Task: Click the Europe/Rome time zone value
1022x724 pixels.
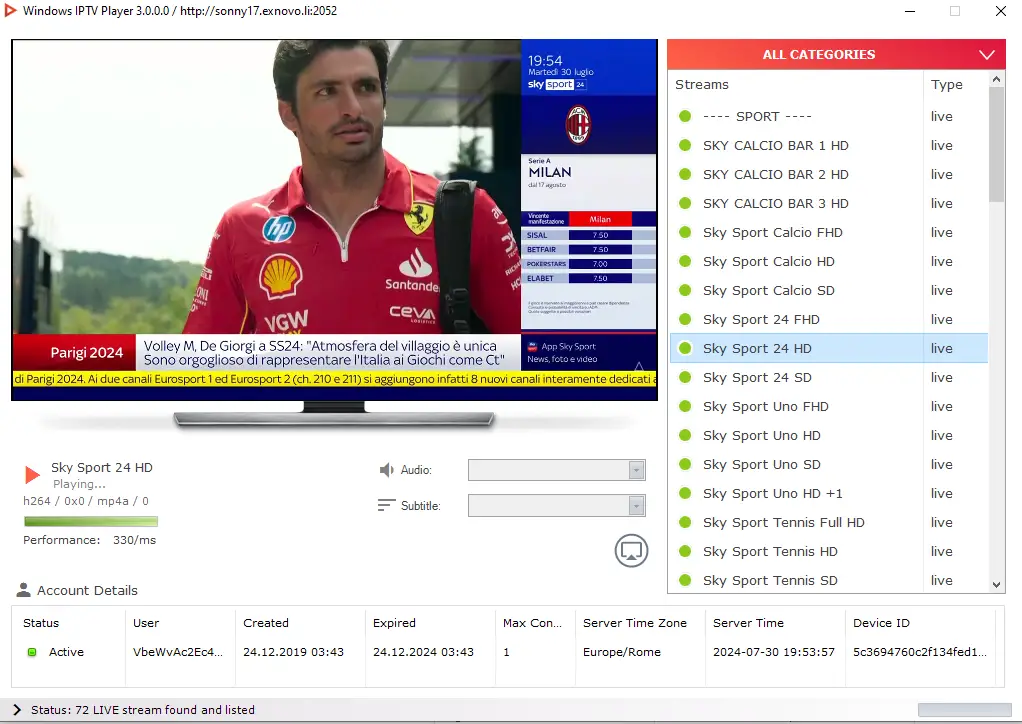Action: [622, 652]
